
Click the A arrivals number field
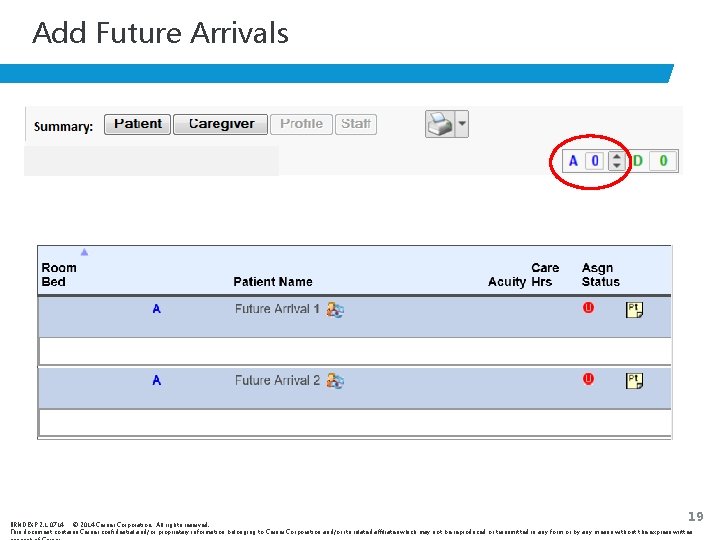pos(594,160)
